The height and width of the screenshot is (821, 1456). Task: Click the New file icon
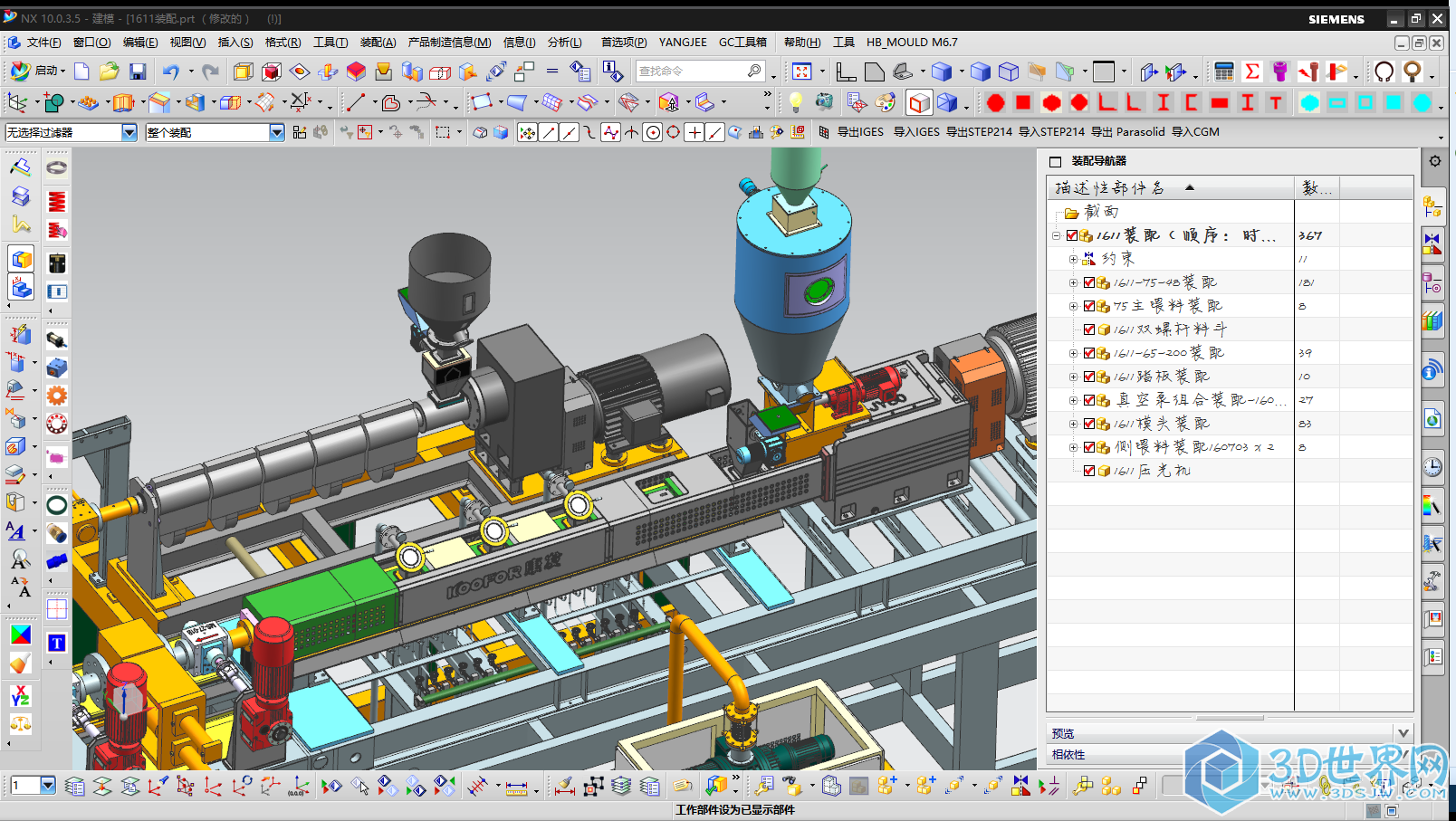[81, 72]
